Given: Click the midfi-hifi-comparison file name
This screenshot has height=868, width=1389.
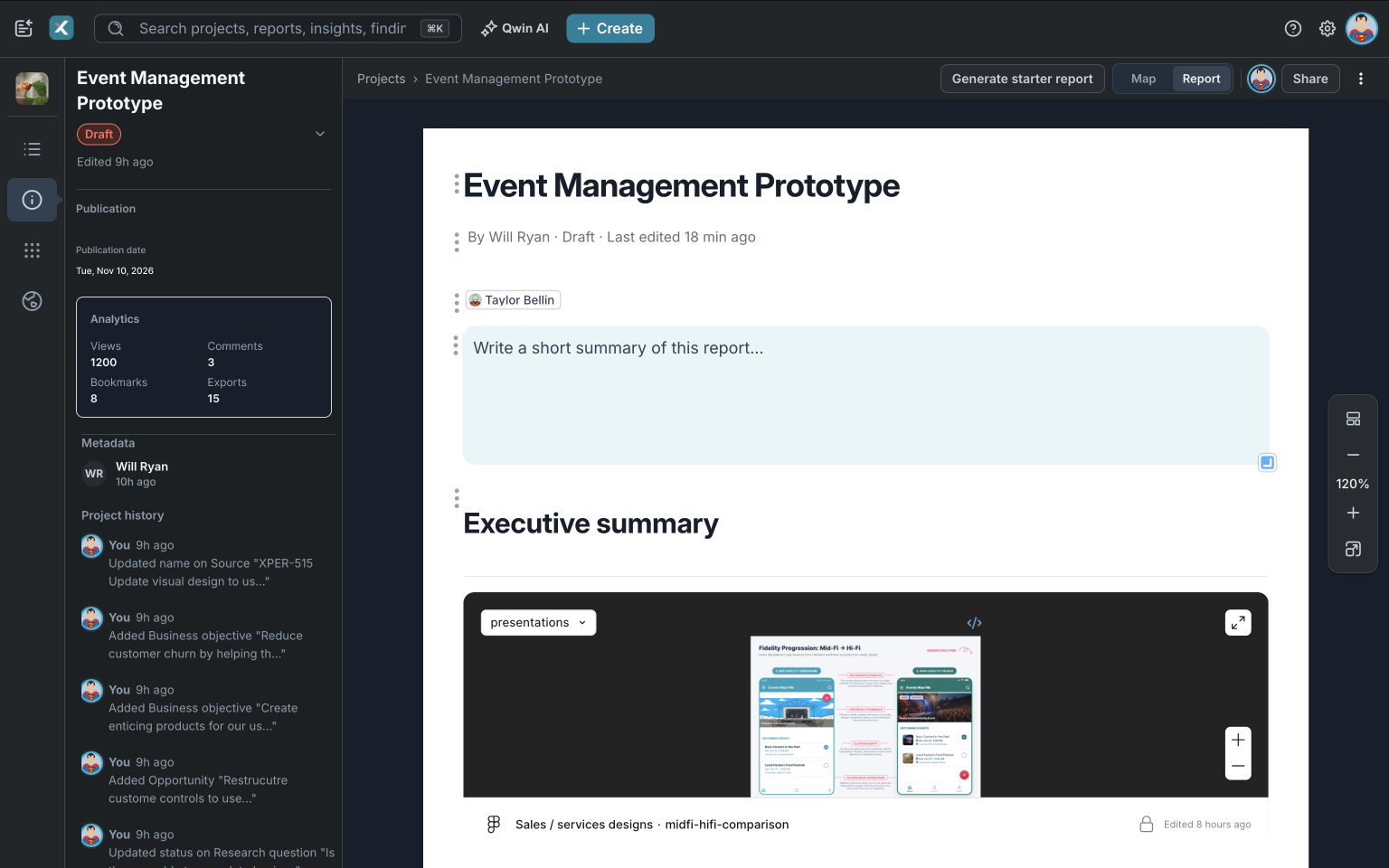Looking at the screenshot, I should click(x=727, y=824).
